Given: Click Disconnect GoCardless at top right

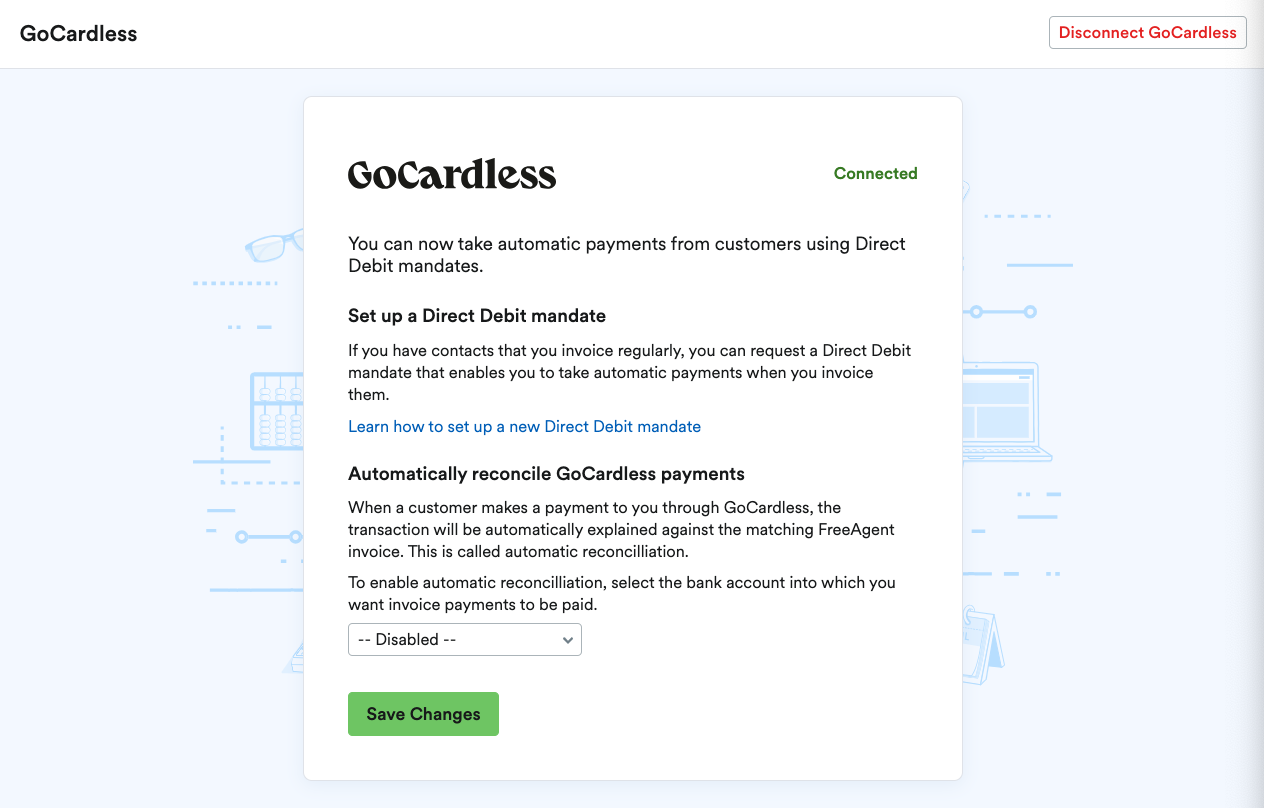Looking at the screenshot, I should click(1147, 32).
